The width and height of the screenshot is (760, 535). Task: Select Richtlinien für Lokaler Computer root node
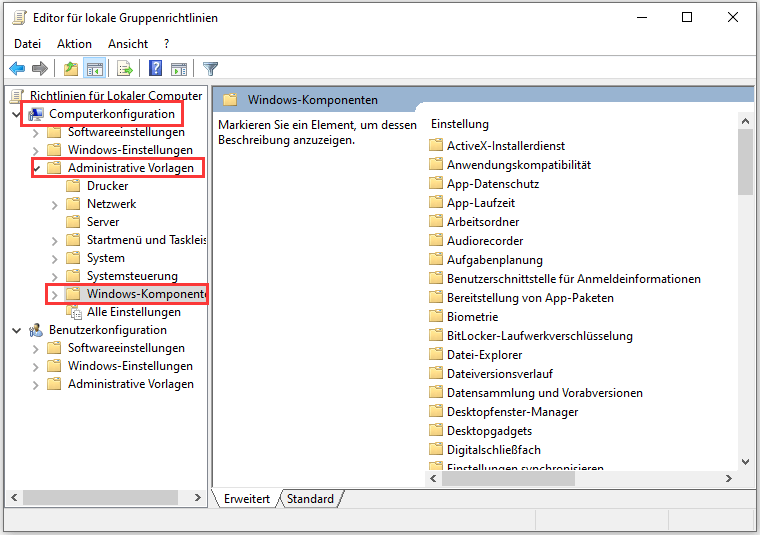coord(116,95)
